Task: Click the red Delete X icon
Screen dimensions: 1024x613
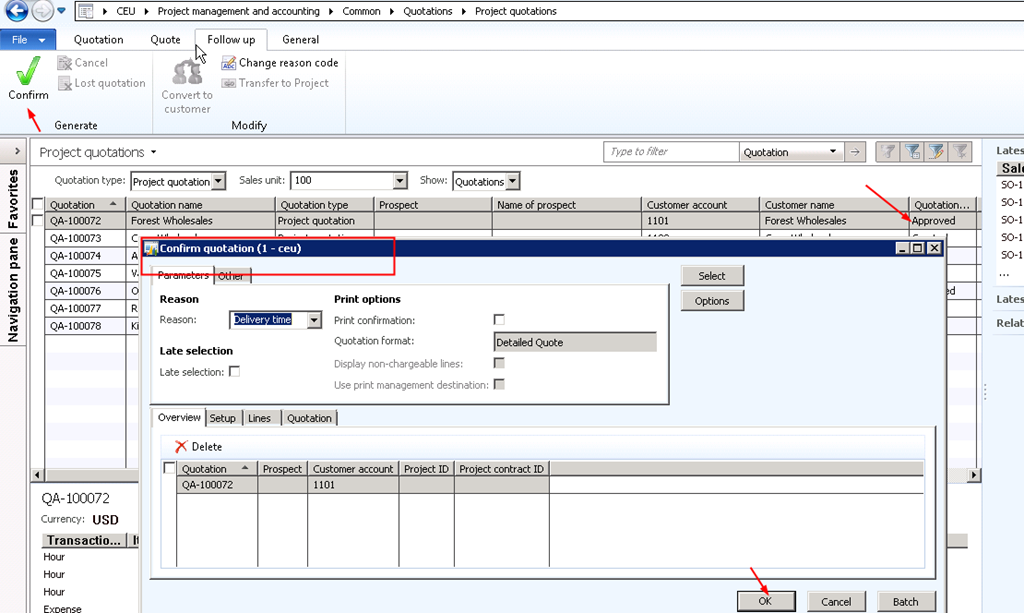Action: (x=181, y=446)
